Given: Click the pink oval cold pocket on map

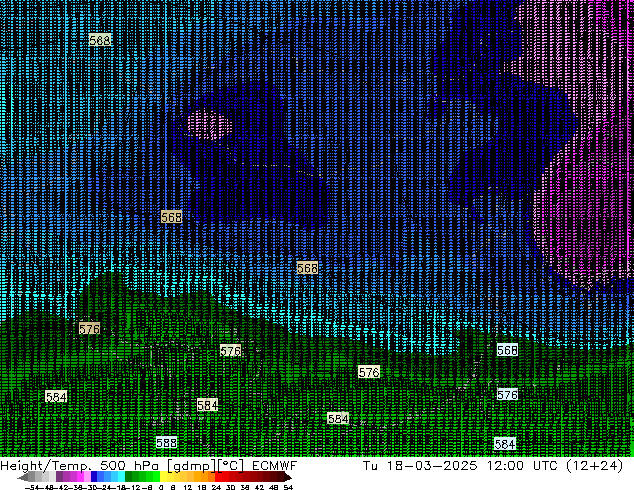Looking at the screenshot, I should click(x=209, y=124).
